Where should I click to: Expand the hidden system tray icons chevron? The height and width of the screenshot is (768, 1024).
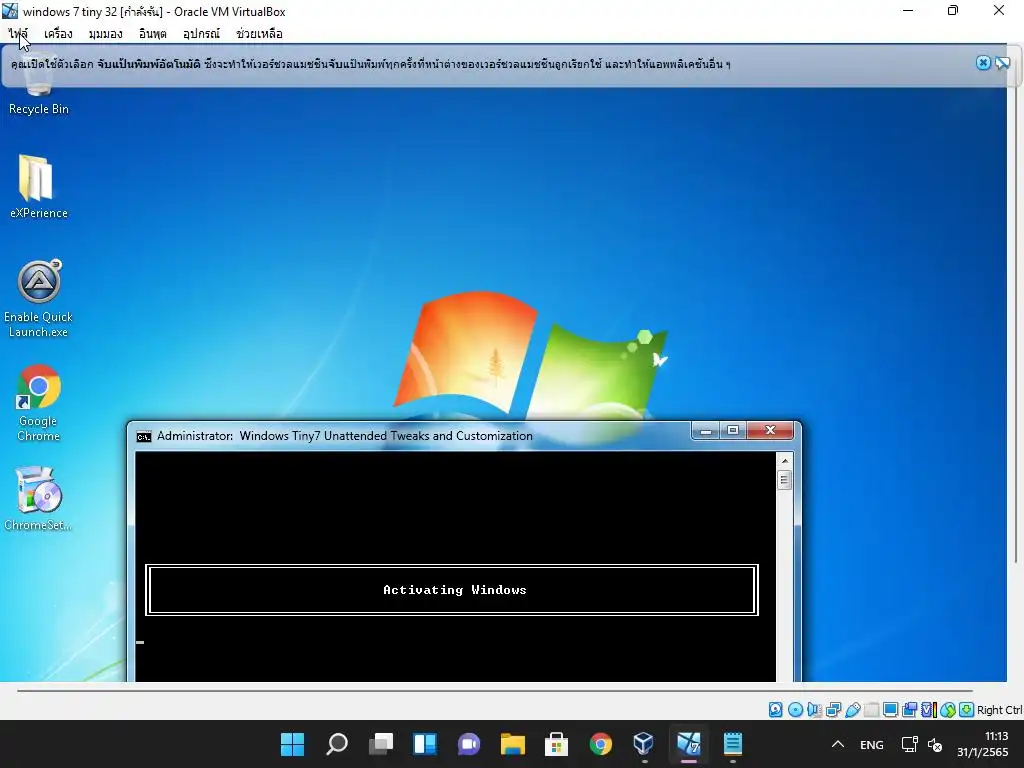pos(838,744)
